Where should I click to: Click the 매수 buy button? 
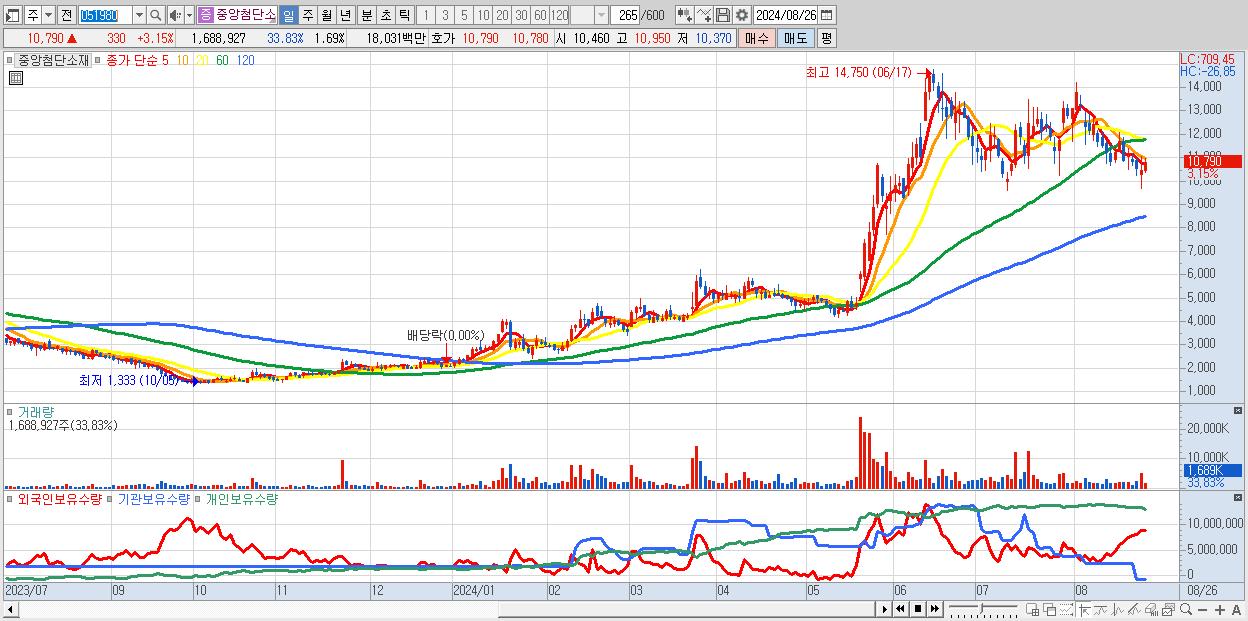(757, 38)
